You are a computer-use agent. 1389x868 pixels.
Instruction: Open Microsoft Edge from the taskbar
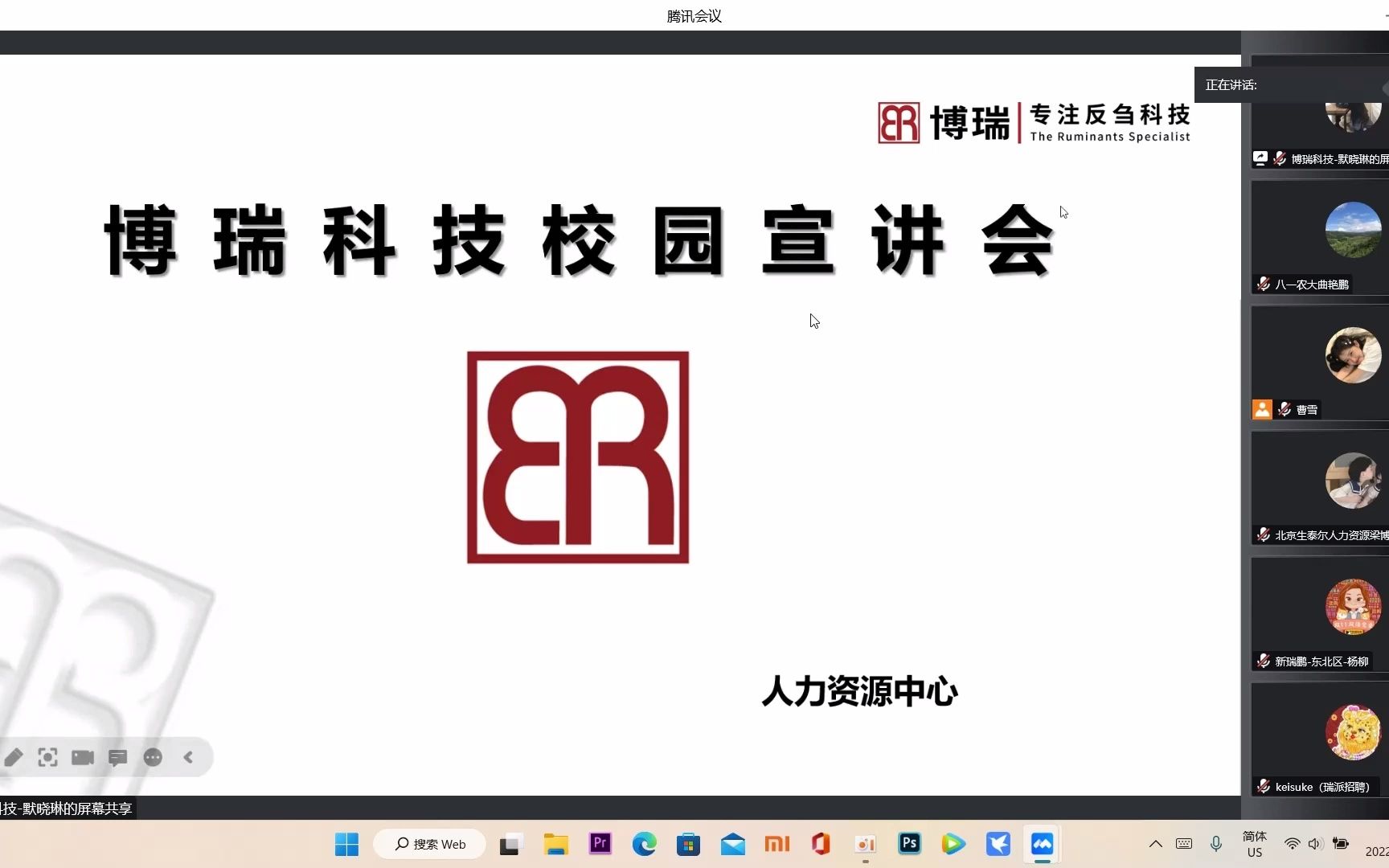pos(644,844)
